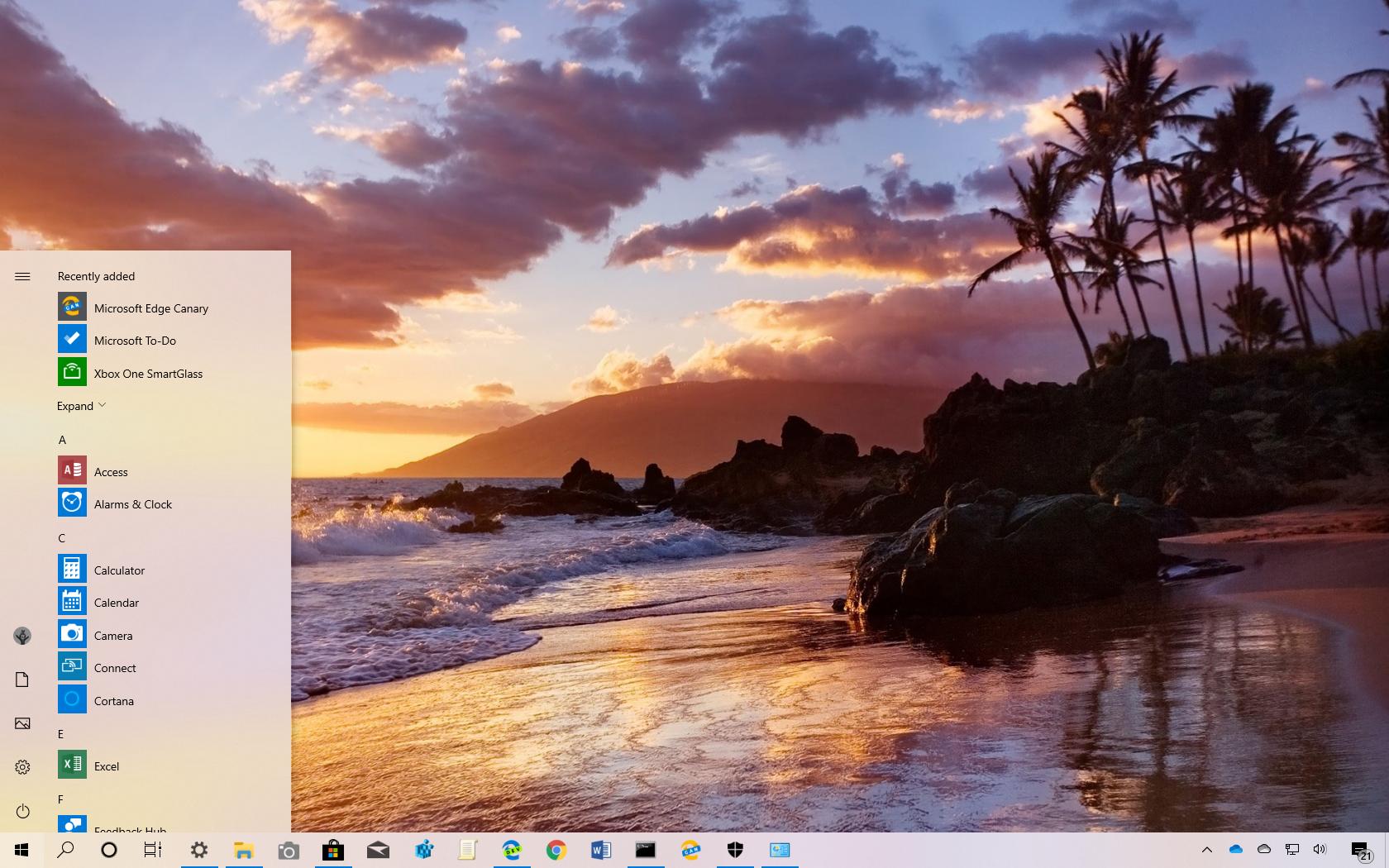1389x868 pixels.
Task: Open Documents from Start menu rail
Action: pyautogui.click(x=22, y=680)
